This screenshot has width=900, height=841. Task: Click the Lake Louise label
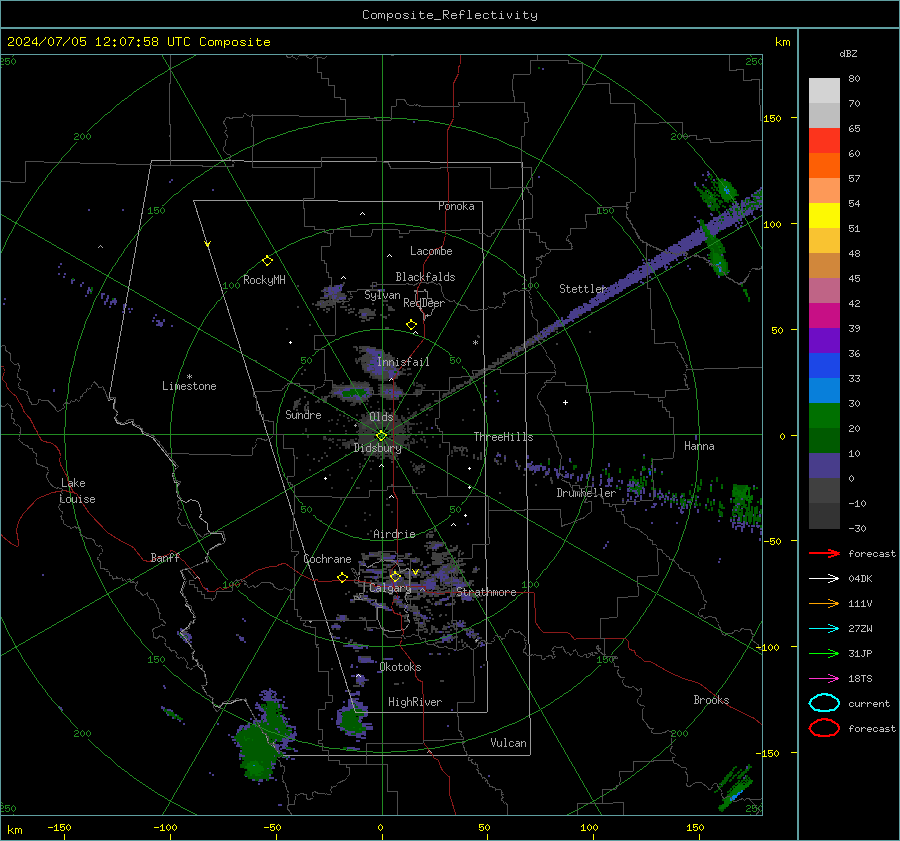coord(77,491)
